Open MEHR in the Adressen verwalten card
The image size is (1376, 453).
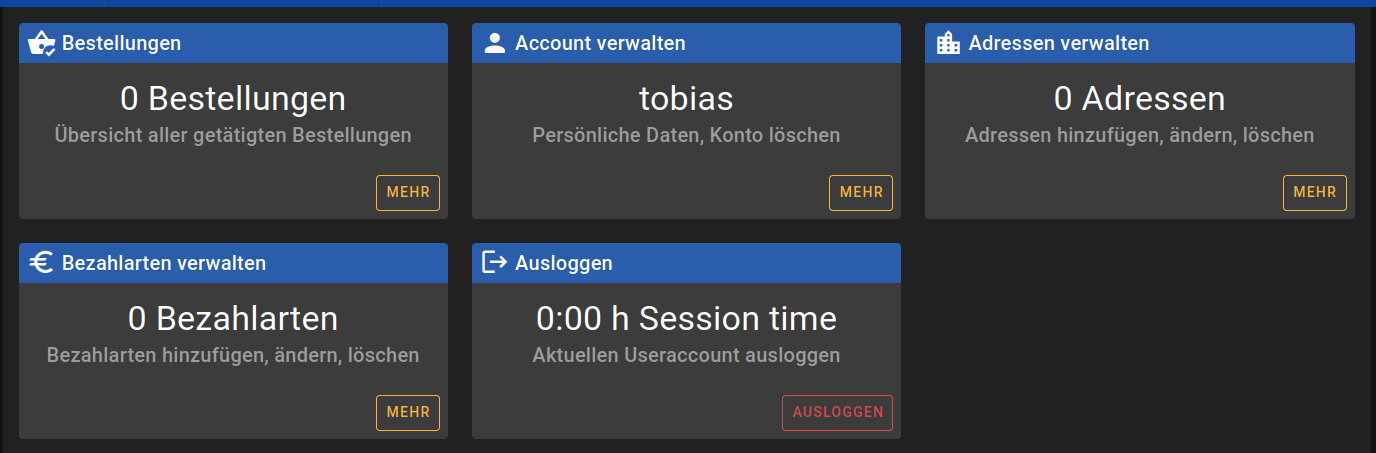coord(1314,193)
